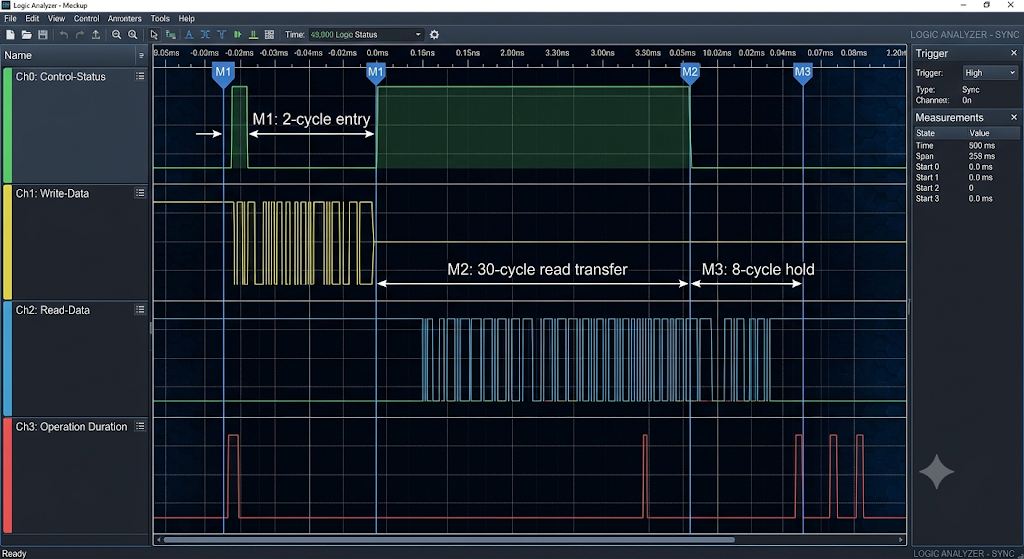Select the Span measurement row
The height and width of the screenshot is (559, 1024).
tap(967, 156)
